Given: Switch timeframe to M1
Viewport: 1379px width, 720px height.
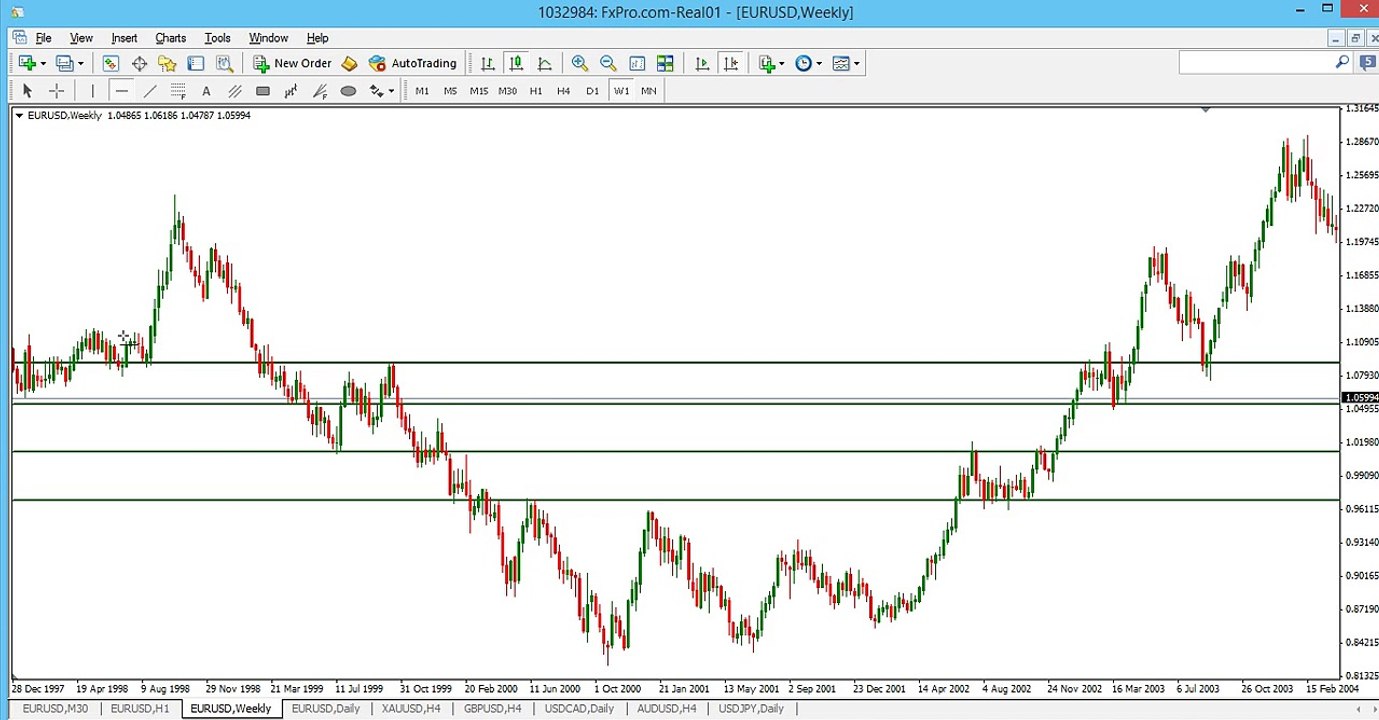Looking at the screenshot, I should [422, 91].
